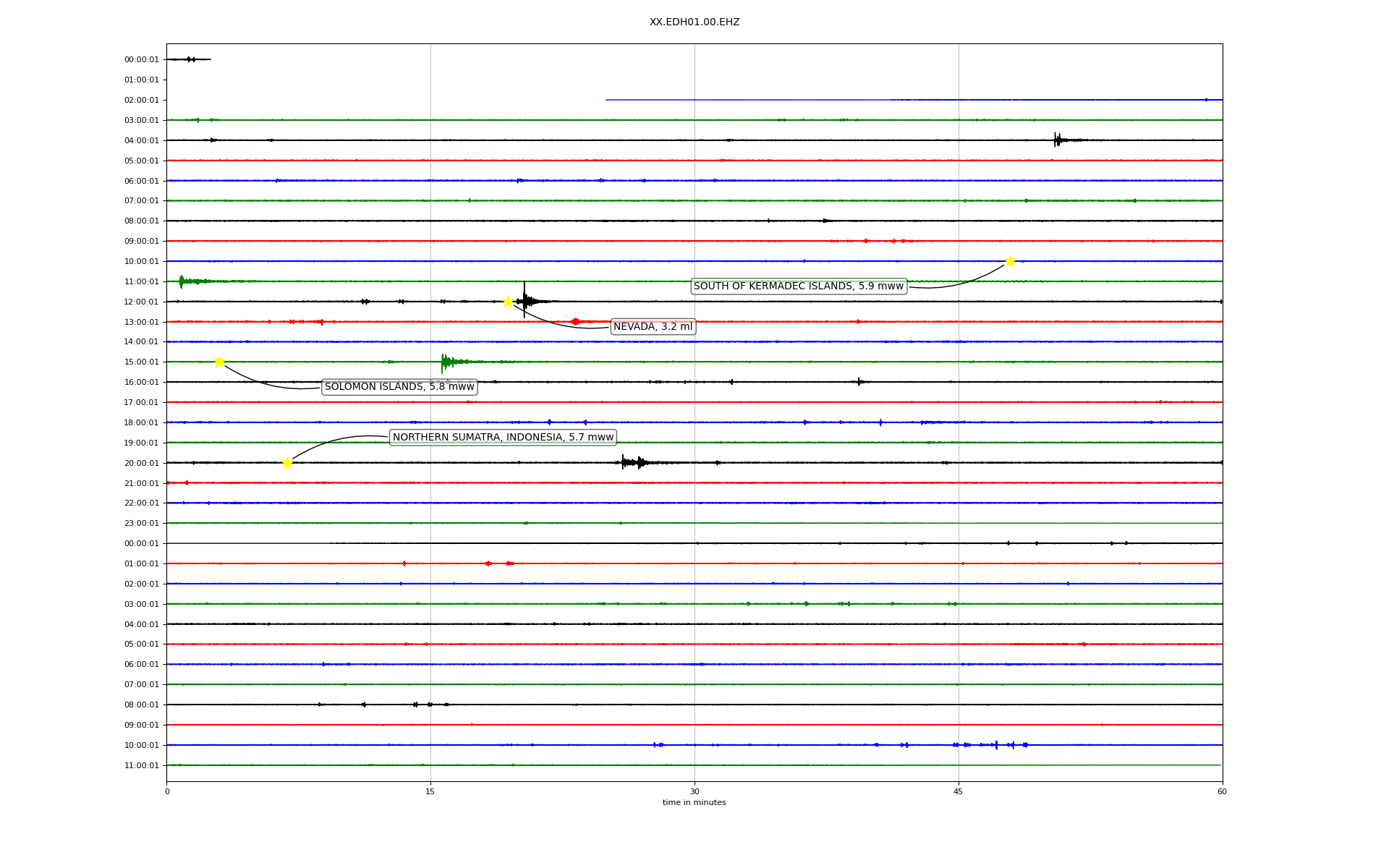Click the South Kermadec Islands star marker
Image resolution: width=1389 pixels, height=868 pixels.
point(1010,261)
